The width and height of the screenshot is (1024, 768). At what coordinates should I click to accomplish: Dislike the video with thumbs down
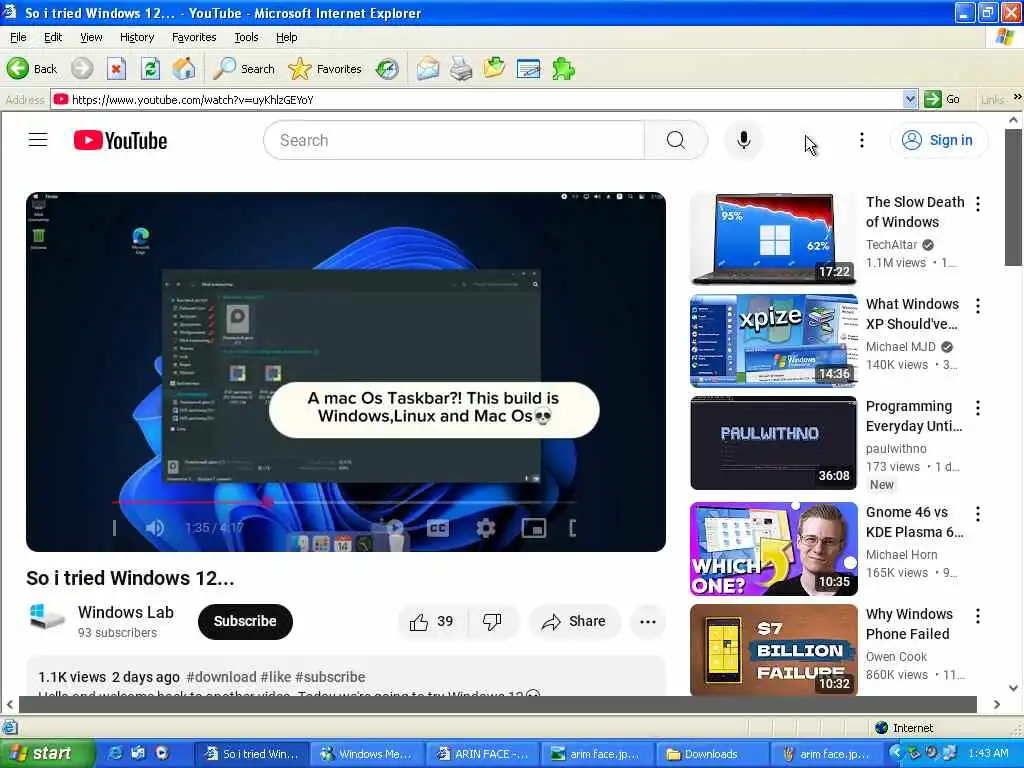click(x=492, y=622)
